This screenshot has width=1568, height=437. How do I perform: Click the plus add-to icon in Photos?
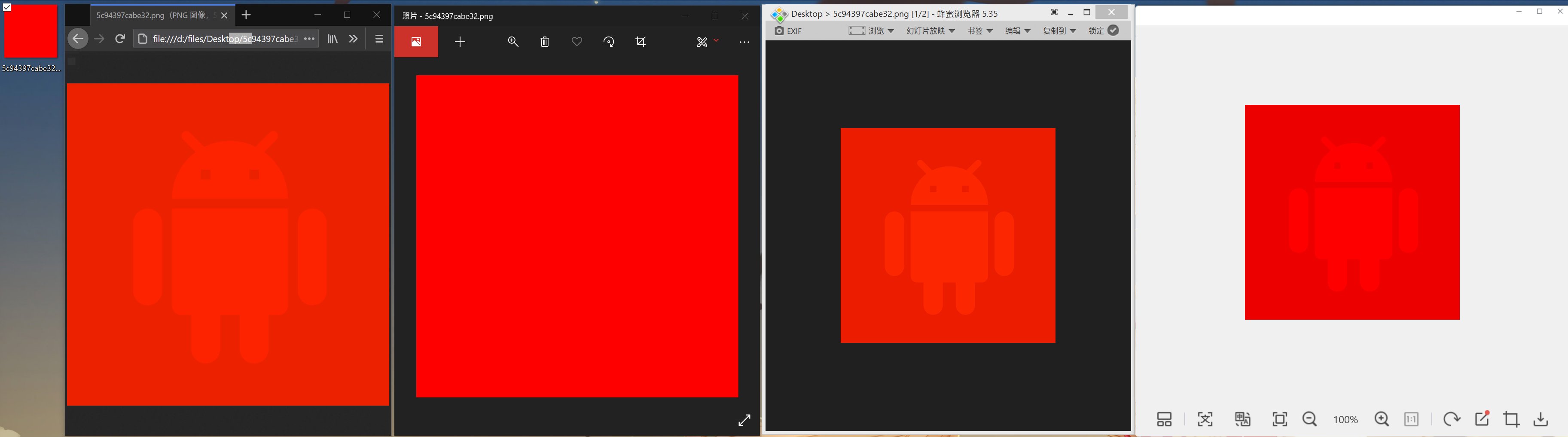[x=460, y=41]
